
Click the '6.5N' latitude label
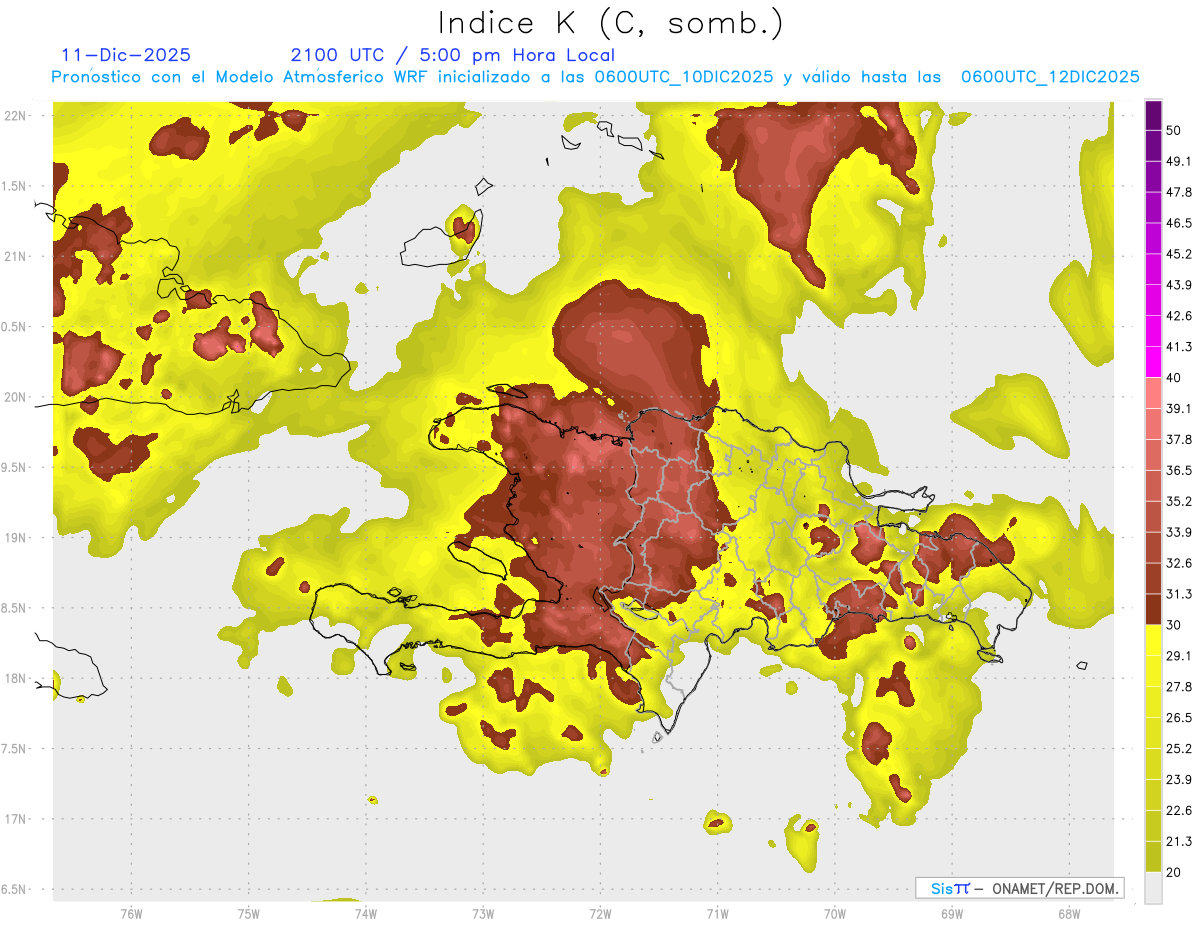15,890
